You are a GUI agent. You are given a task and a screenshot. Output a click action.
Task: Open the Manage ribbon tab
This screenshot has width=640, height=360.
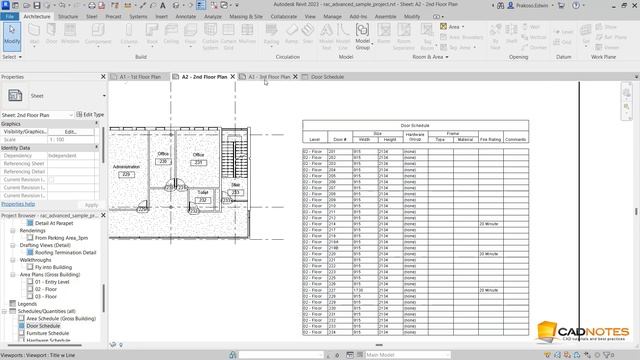tap(332, 16)
